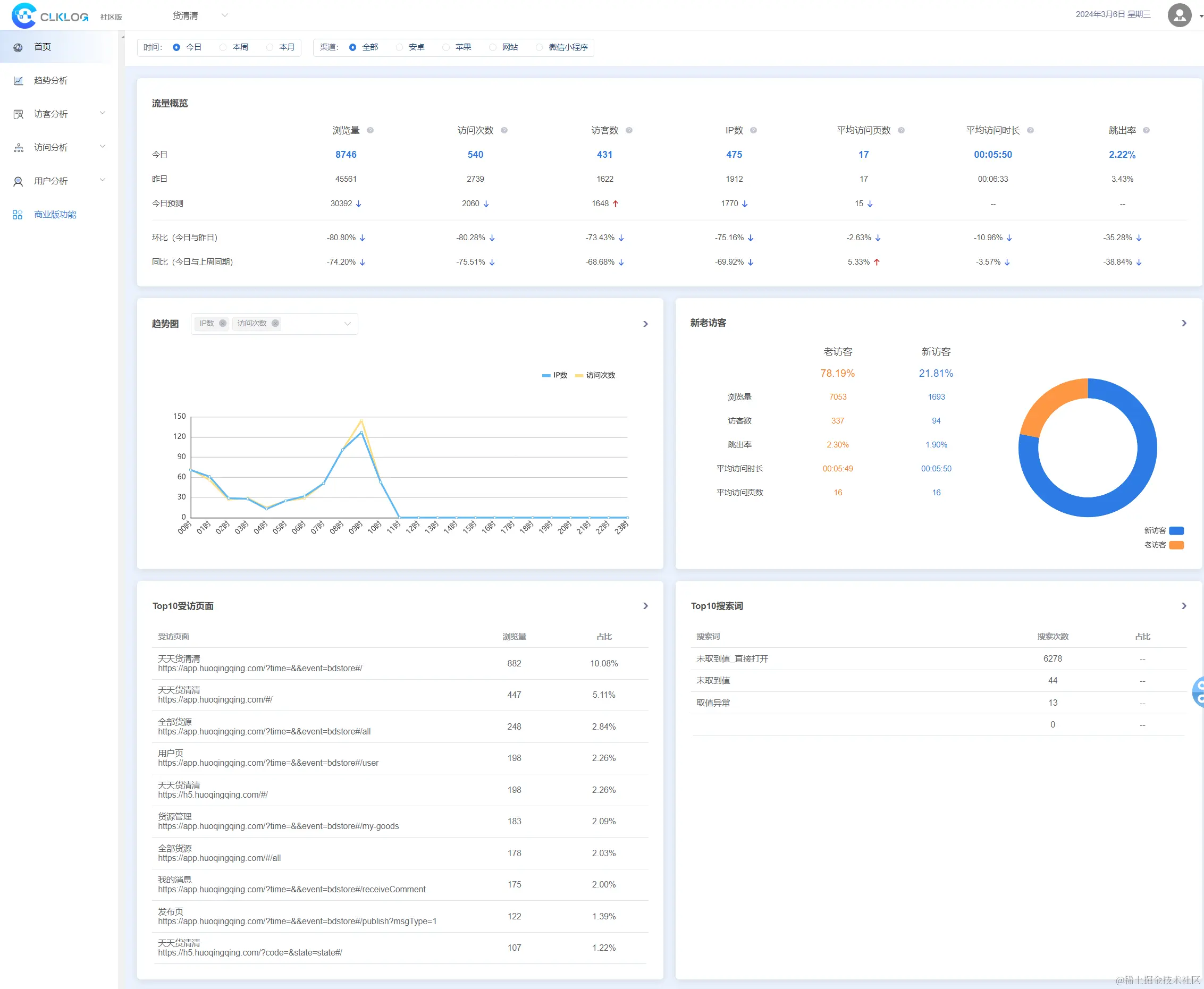This screenshot has height=989, width=1204.
Task: Toggle the 新访客 blue legend swatch
Action: (1176, 530)
